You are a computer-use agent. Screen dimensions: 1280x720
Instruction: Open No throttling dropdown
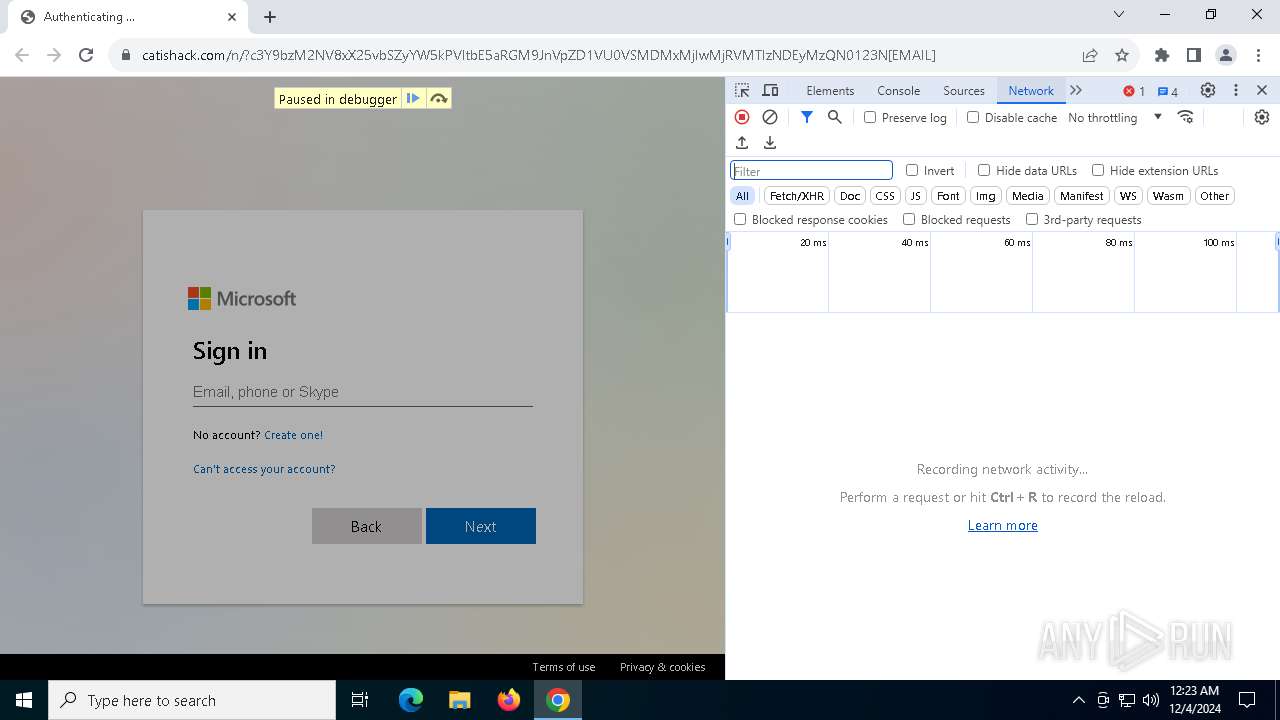tap(1115, 117)
